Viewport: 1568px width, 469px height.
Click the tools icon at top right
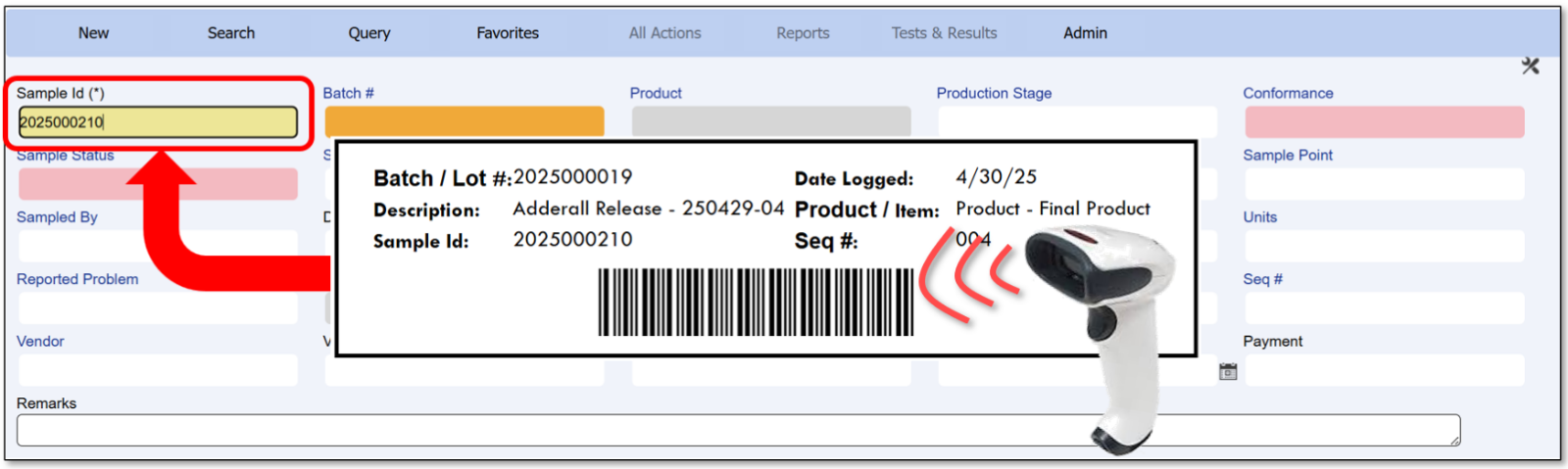[1530, 66]
